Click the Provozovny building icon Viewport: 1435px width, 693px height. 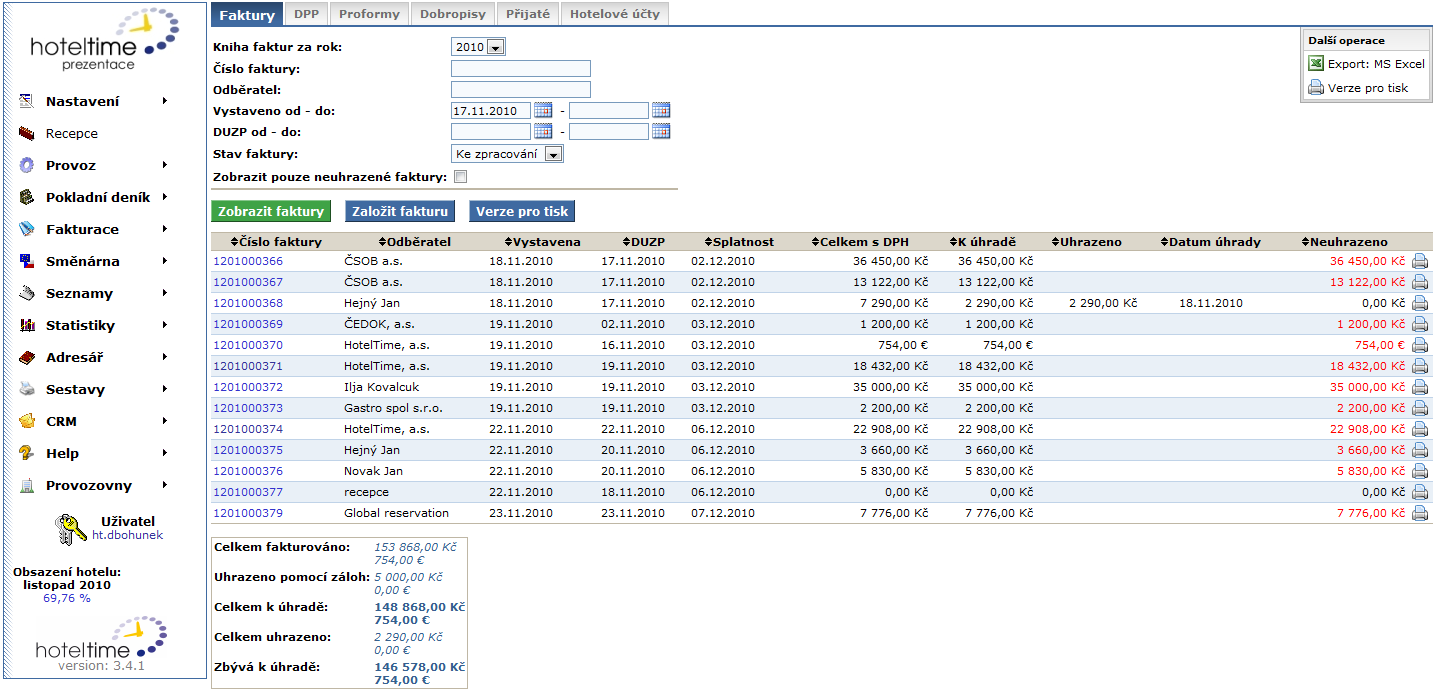27,485
